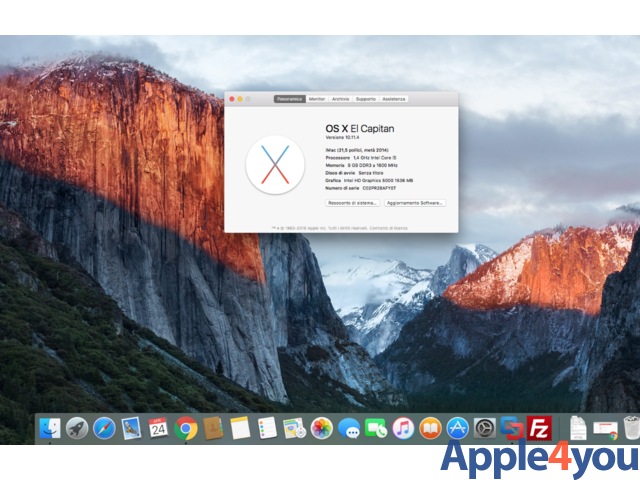Click the Versione 10.11.4 text
The height and width of the screenshot is (480, 640).
tap(342, 138)
